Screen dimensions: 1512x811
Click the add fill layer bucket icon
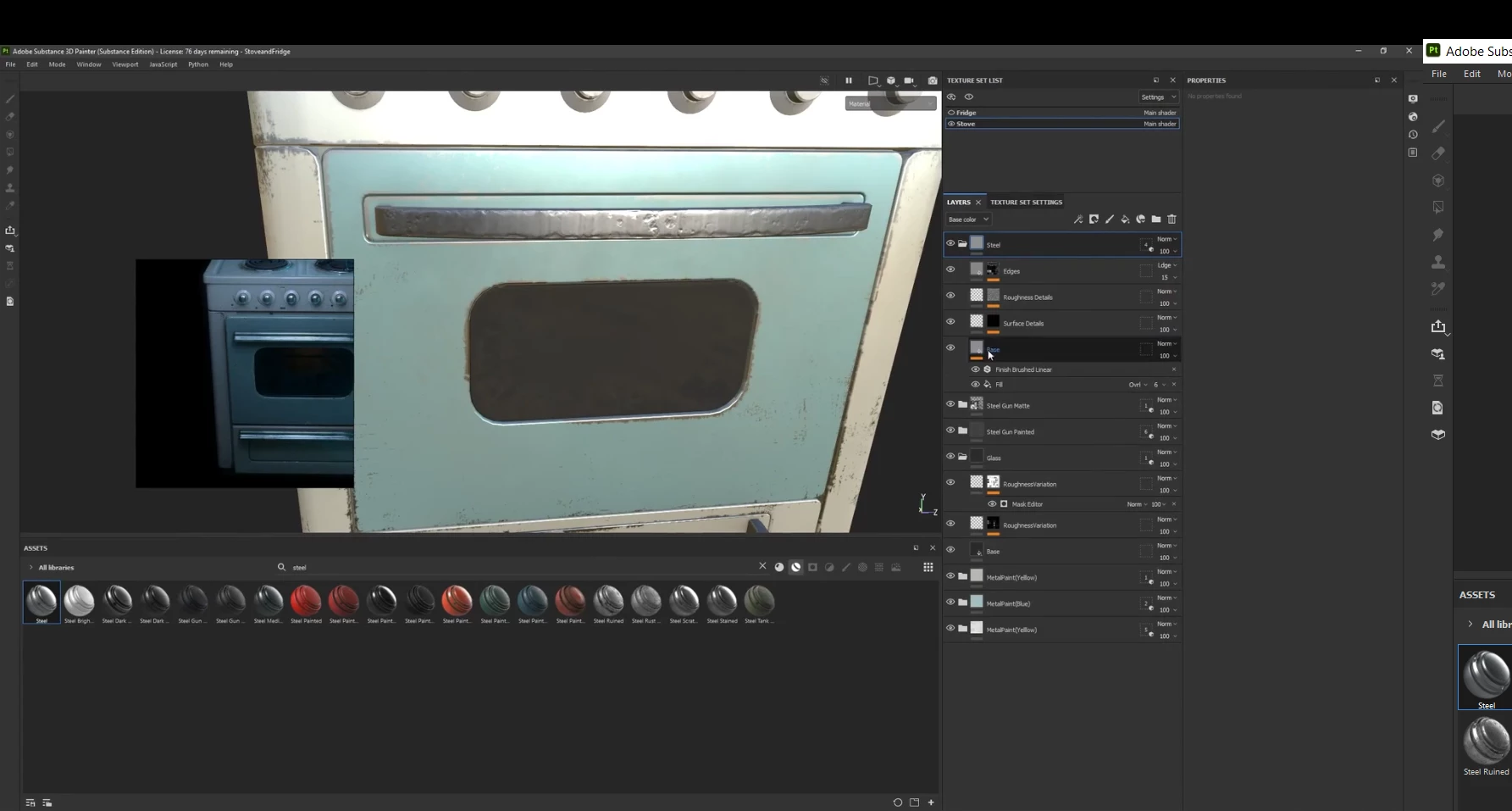(x=1125, y=219)
